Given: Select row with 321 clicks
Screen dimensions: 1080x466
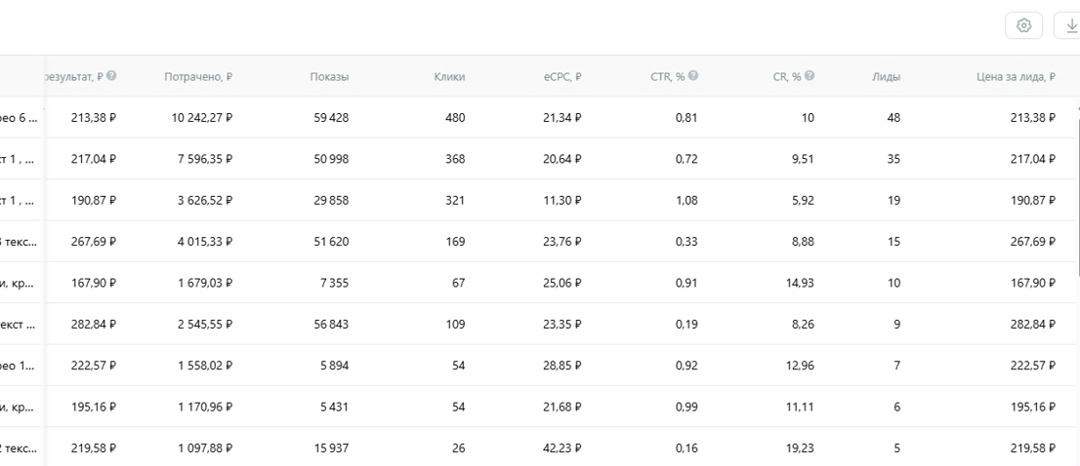Looking at the screenshot, I should coord(455,200).
